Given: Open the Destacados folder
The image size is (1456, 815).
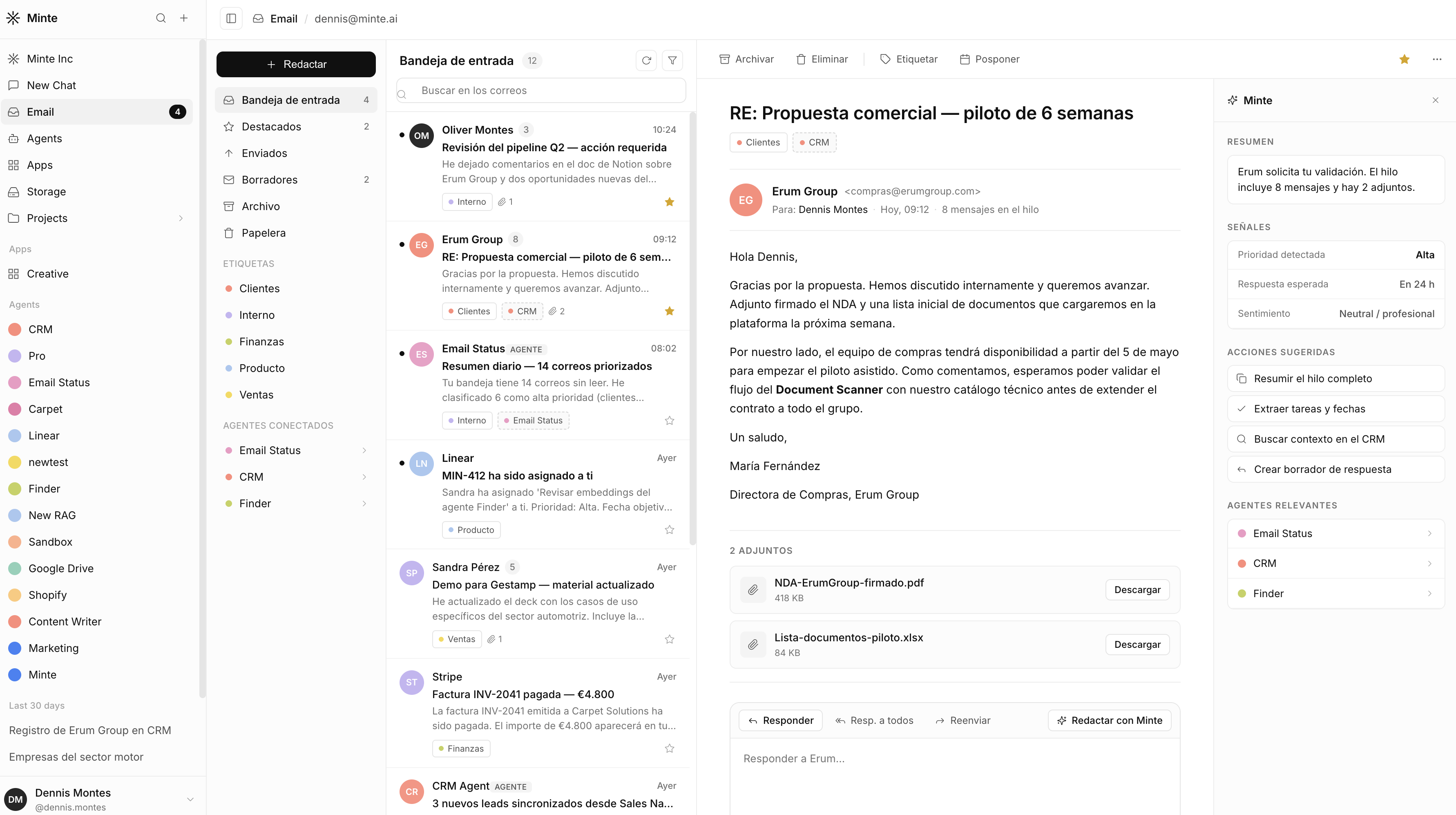Looking at the screenshot, I should [271, 127].
